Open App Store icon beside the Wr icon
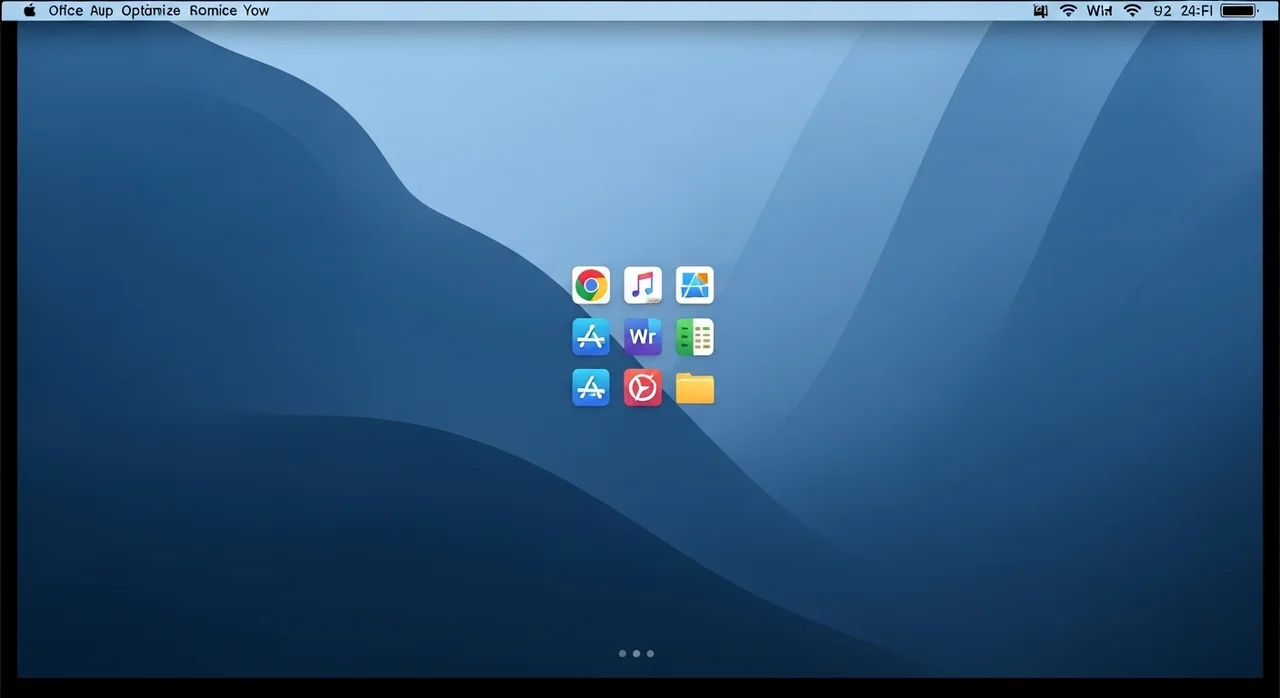1280x698 pixels. [x=591, y=337]
